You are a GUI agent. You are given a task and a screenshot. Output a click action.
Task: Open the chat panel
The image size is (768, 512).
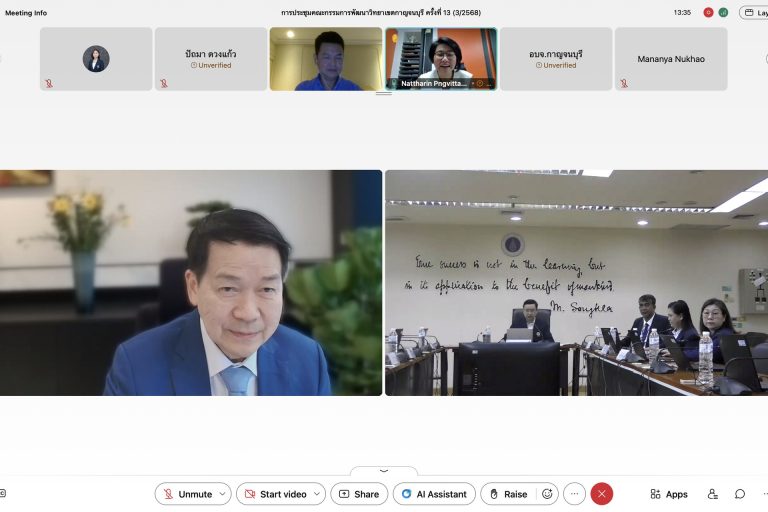tap(740, 494)
